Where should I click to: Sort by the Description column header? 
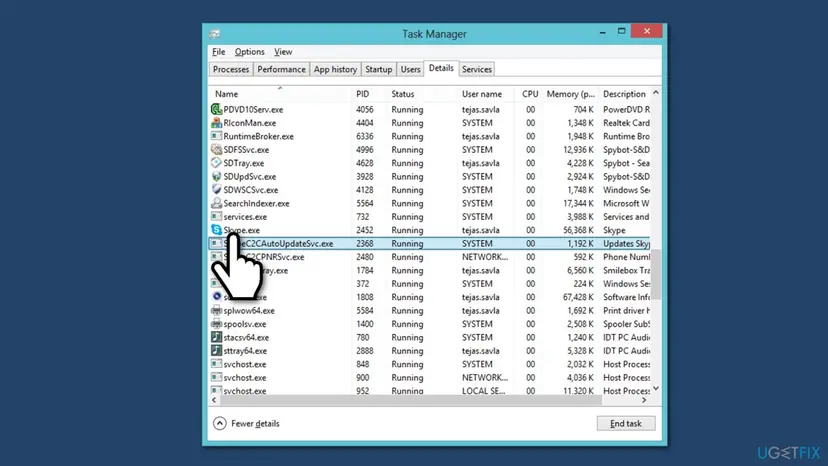click(624, 94)
